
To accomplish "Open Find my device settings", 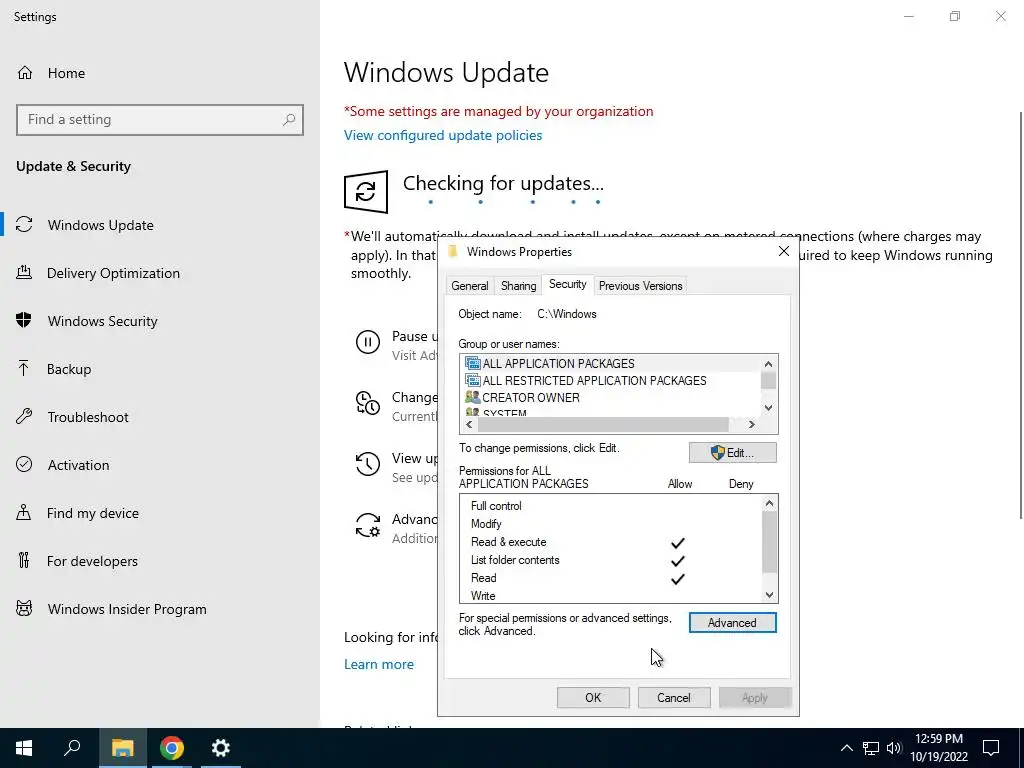I will (92, 513).
